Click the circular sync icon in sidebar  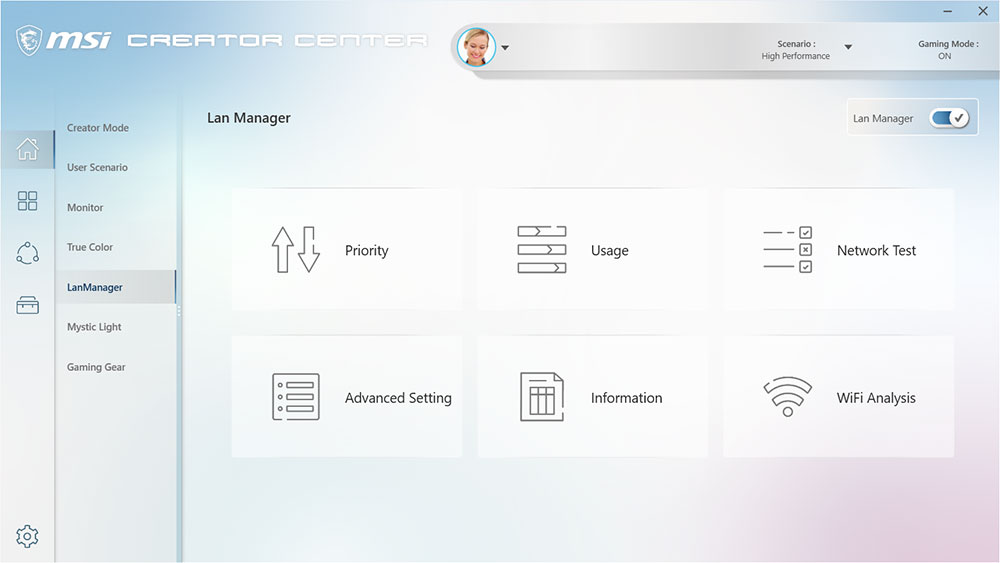pyautogui.click(x=28, y=253)
